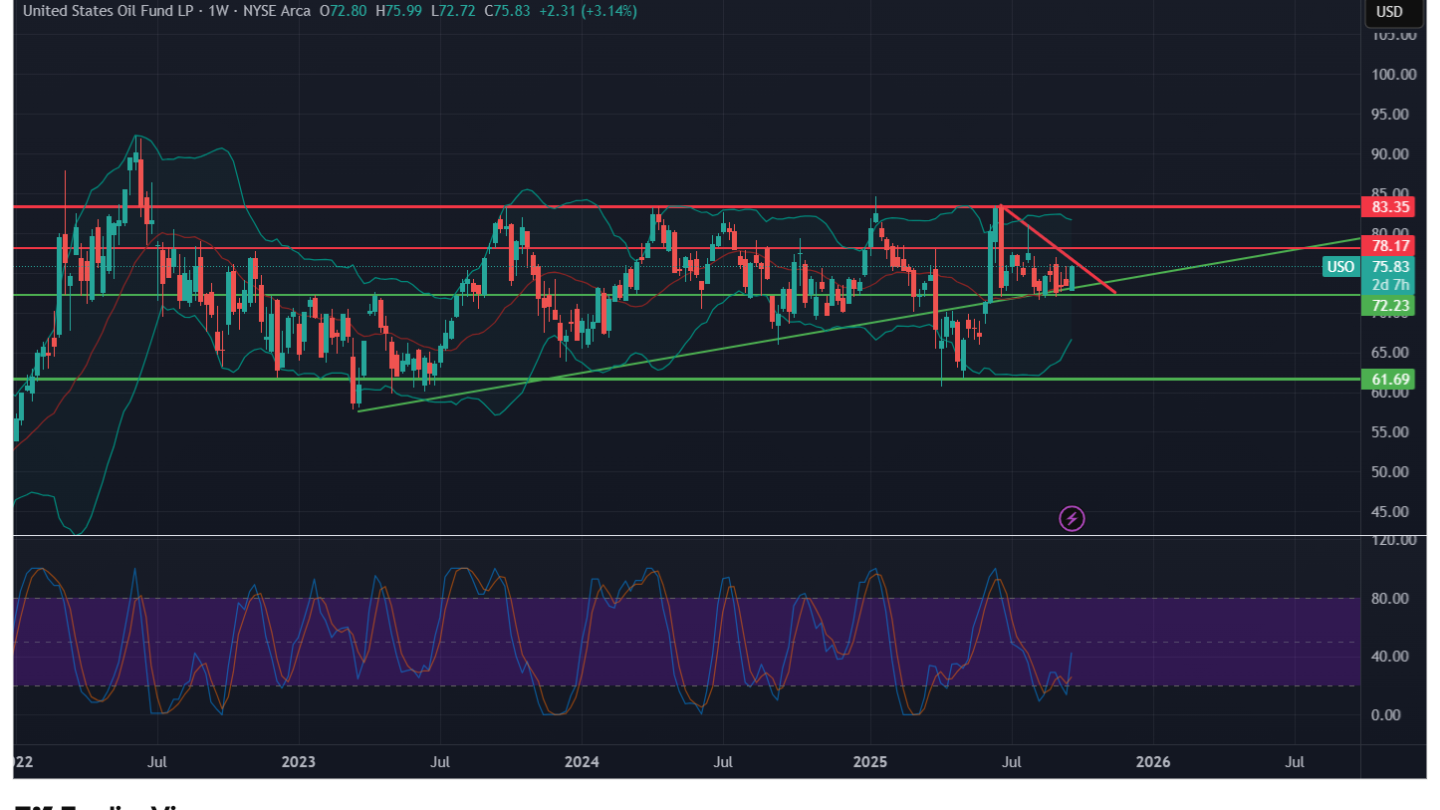Click the 2023 label on time axis
Viewport: 1440px width, 810px height.
298,762
